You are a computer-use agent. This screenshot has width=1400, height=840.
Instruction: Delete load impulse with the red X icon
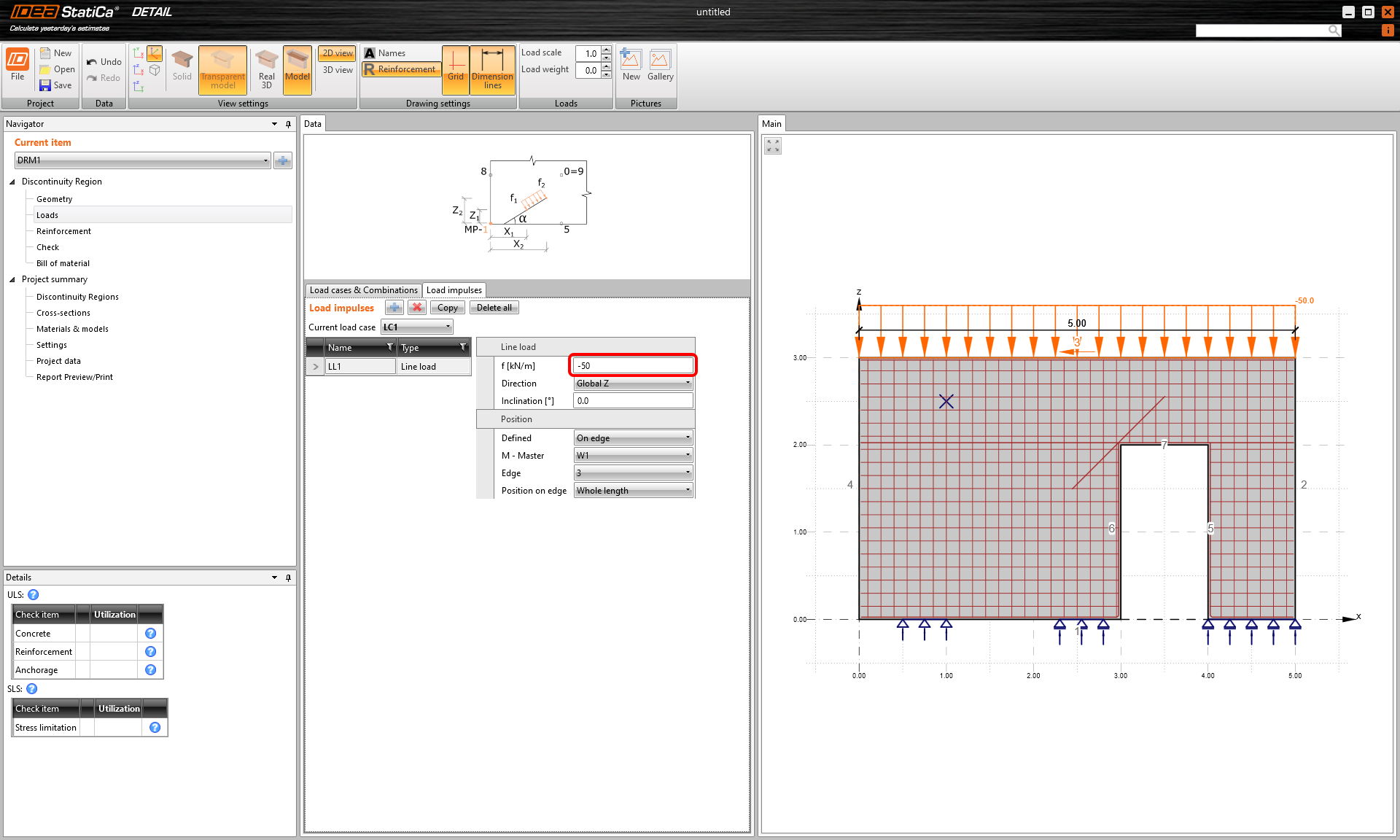417,308
